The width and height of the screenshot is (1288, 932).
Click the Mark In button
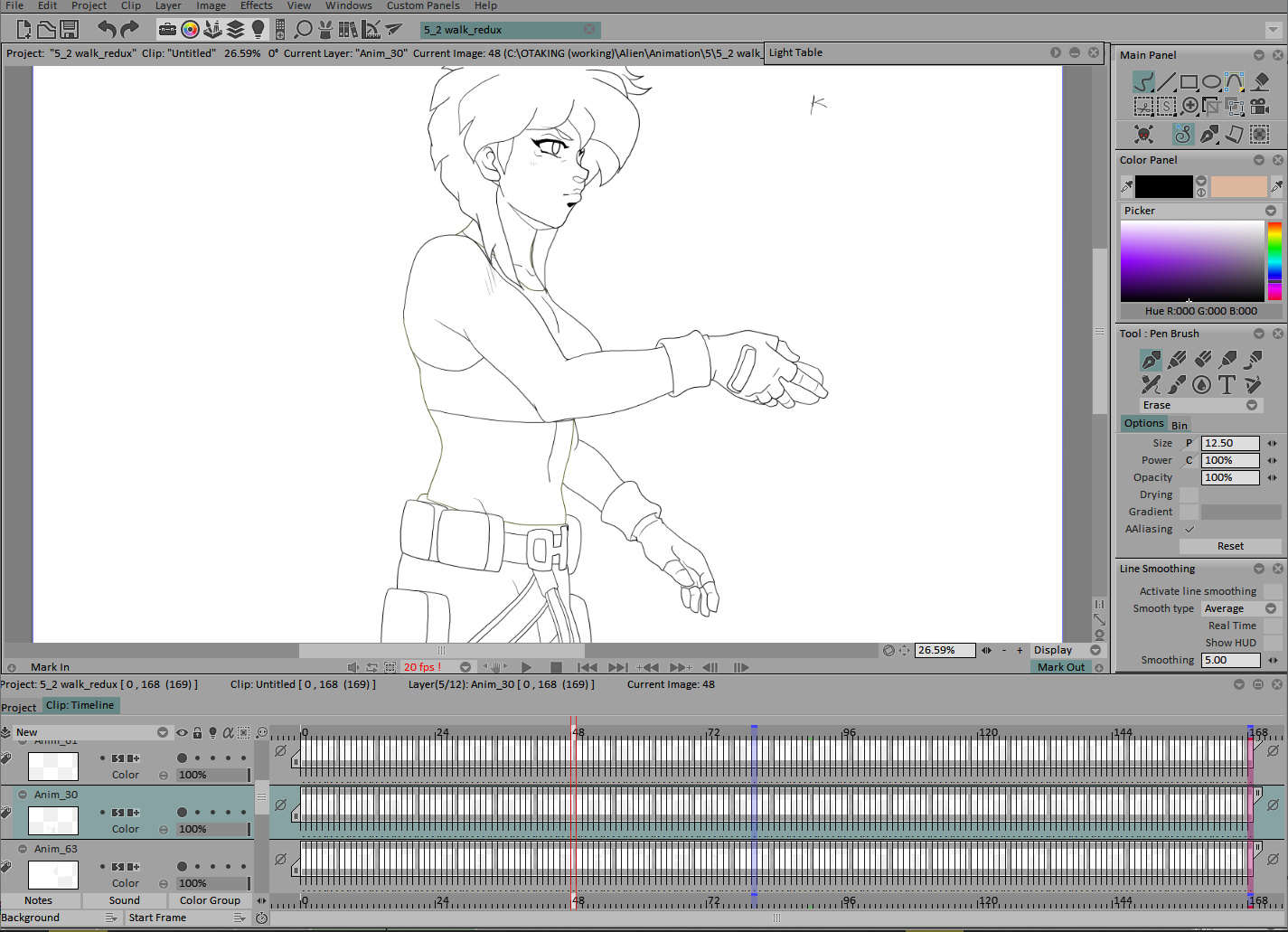(x=50, y=667)
